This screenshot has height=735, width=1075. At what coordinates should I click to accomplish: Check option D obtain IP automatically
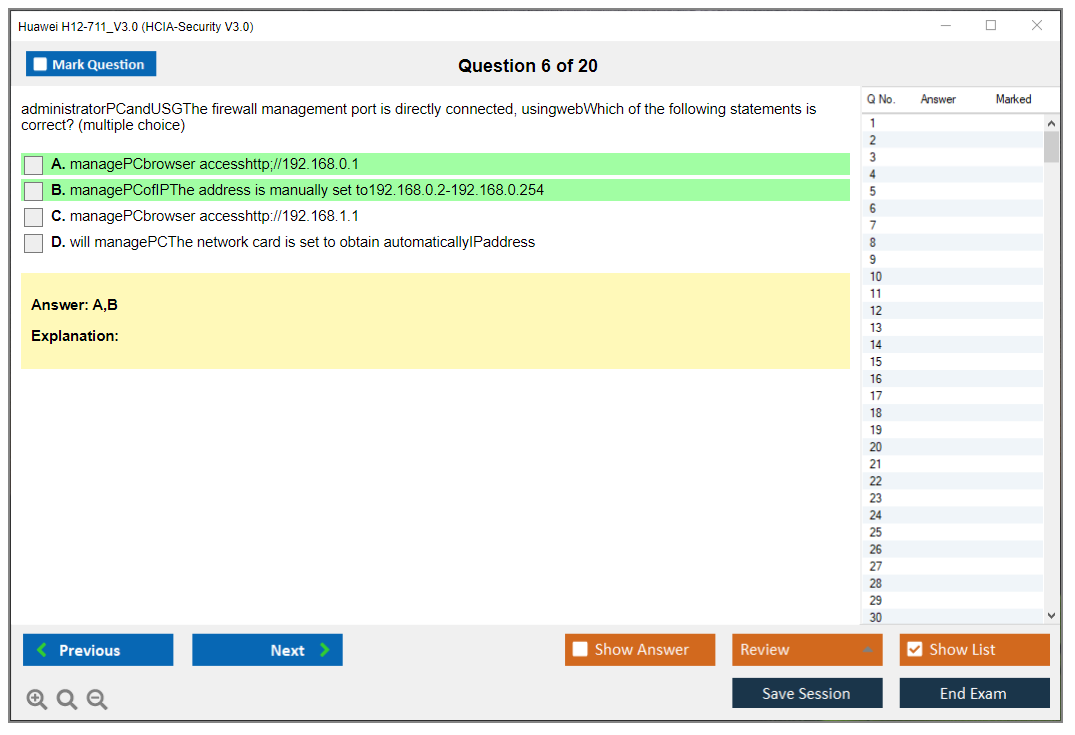click(34, 243)
